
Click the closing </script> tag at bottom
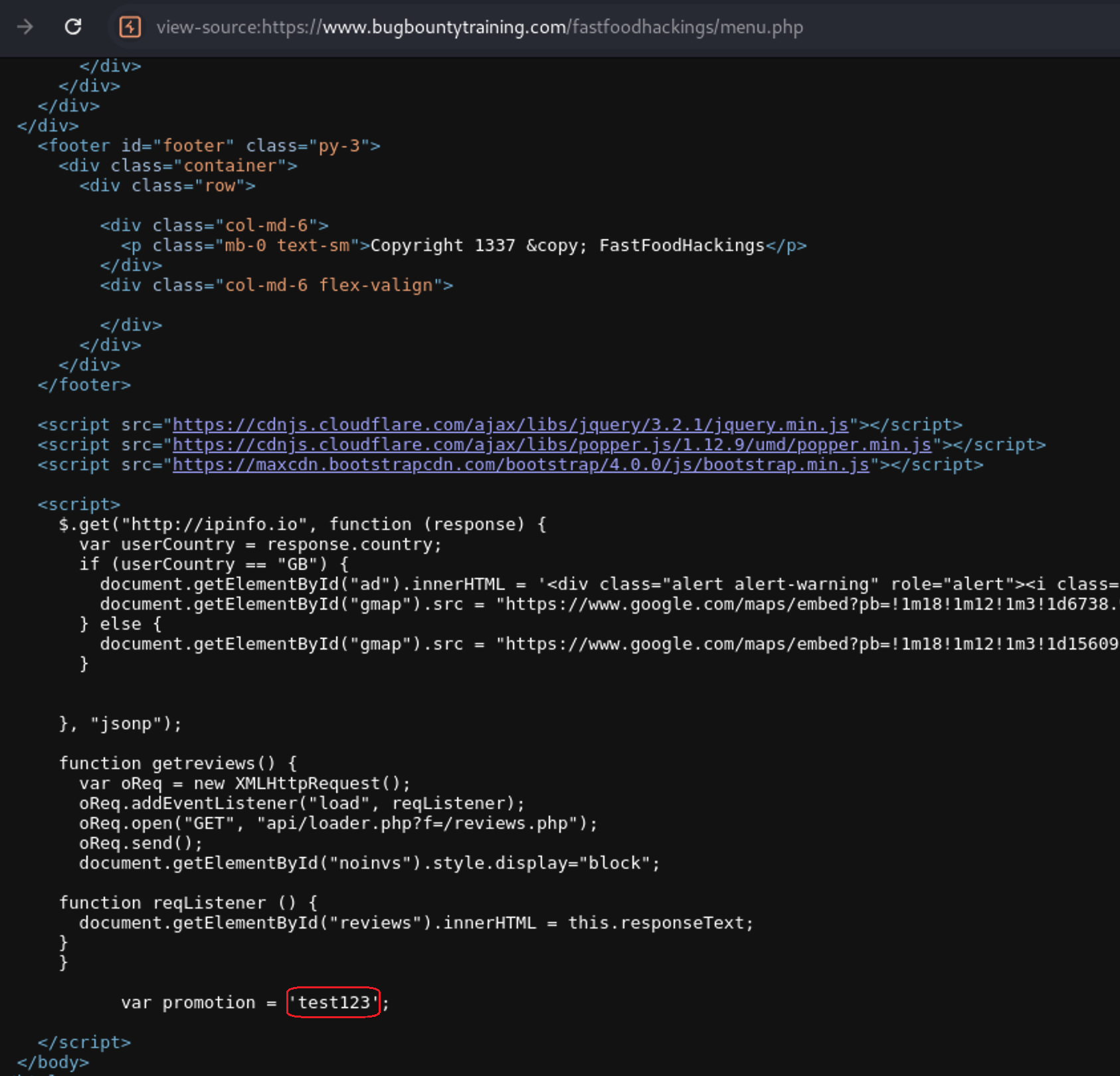click(84, 1043)
